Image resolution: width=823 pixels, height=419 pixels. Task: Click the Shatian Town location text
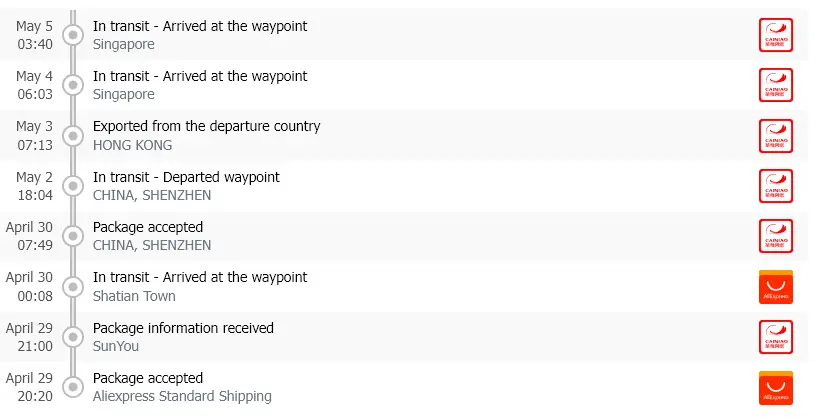point(134,296)
